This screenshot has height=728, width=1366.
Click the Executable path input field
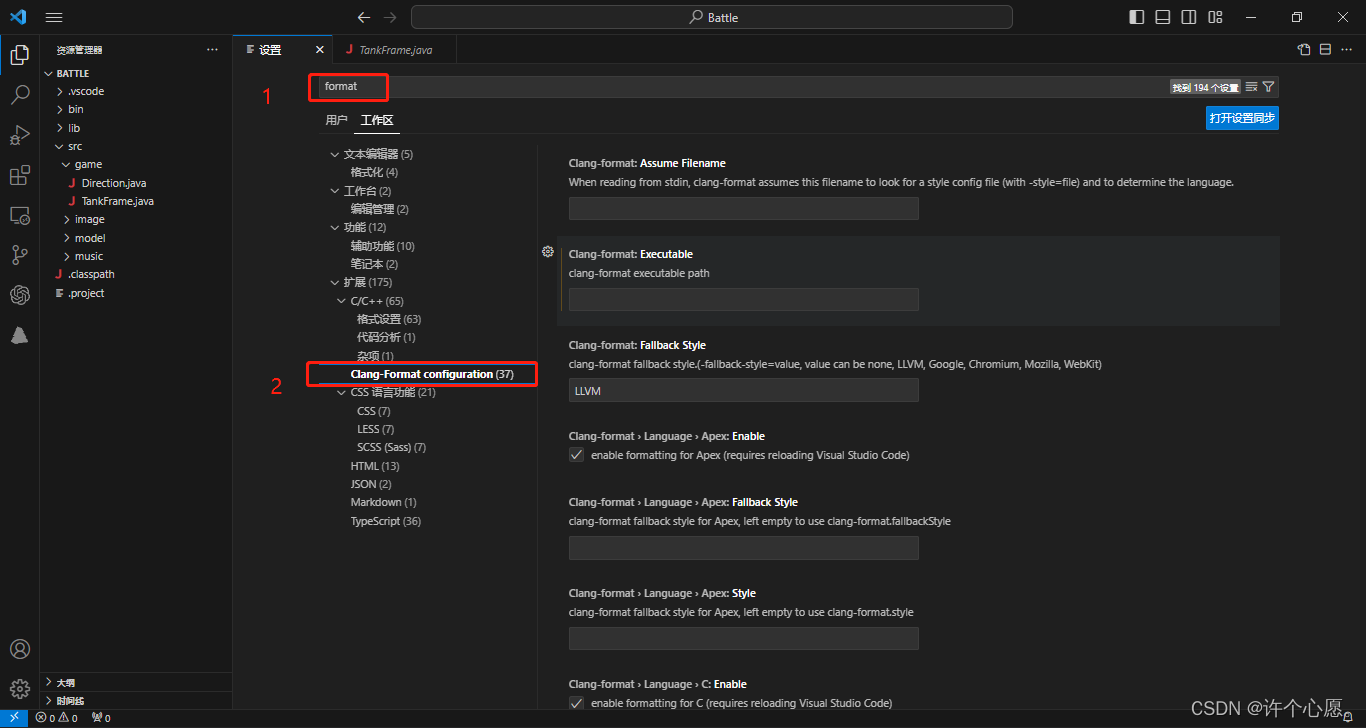pos(744,299)
